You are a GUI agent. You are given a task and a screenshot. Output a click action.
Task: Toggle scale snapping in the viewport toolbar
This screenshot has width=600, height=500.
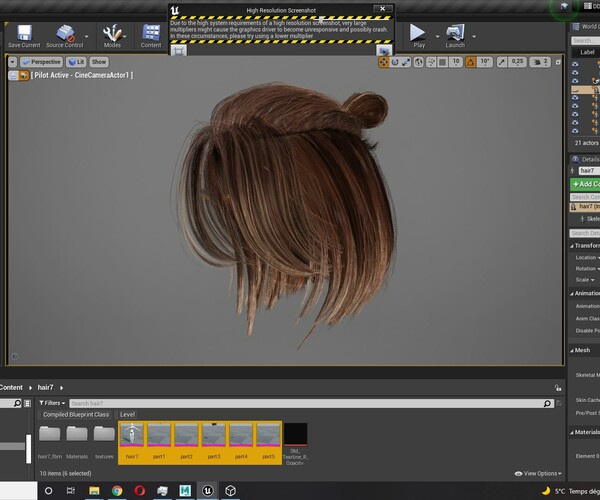(x=502, y=62)
